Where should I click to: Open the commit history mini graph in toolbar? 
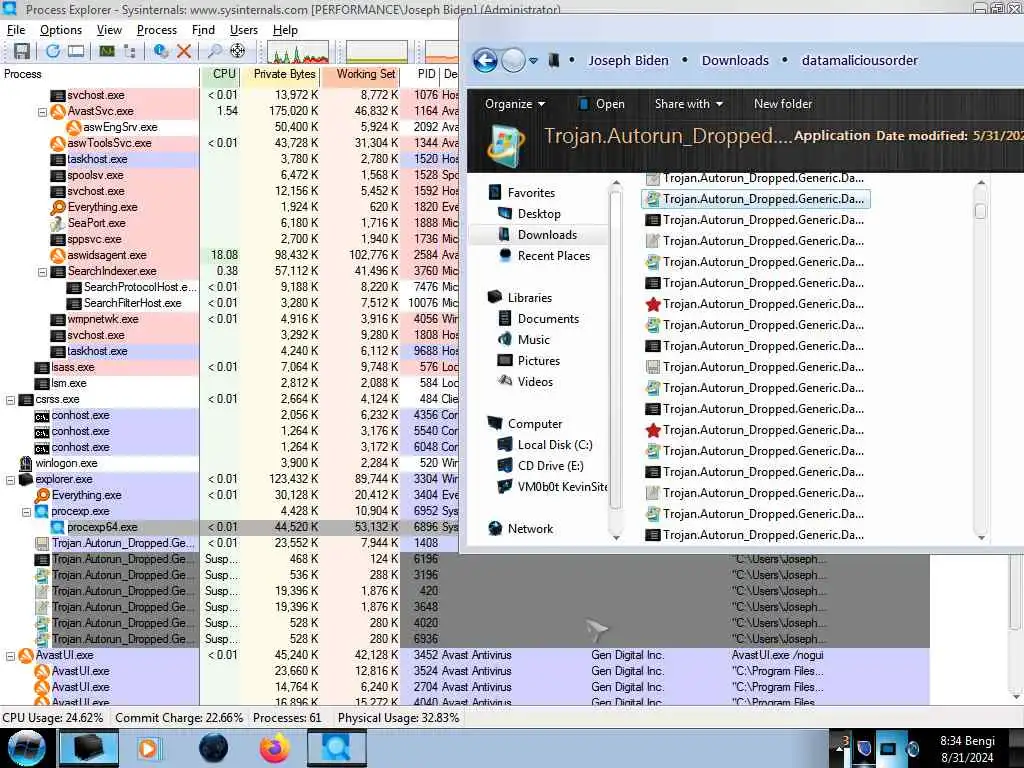coord(377,52)
